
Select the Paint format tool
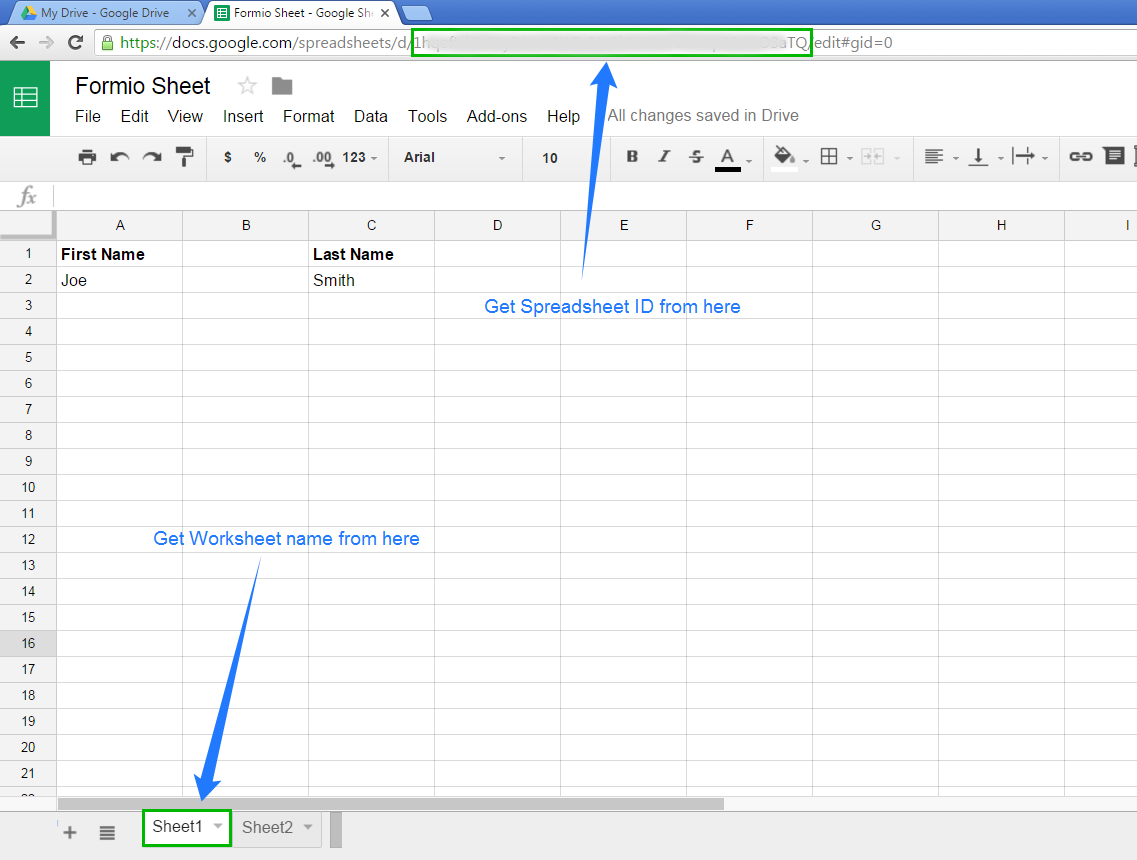[185, 157]
